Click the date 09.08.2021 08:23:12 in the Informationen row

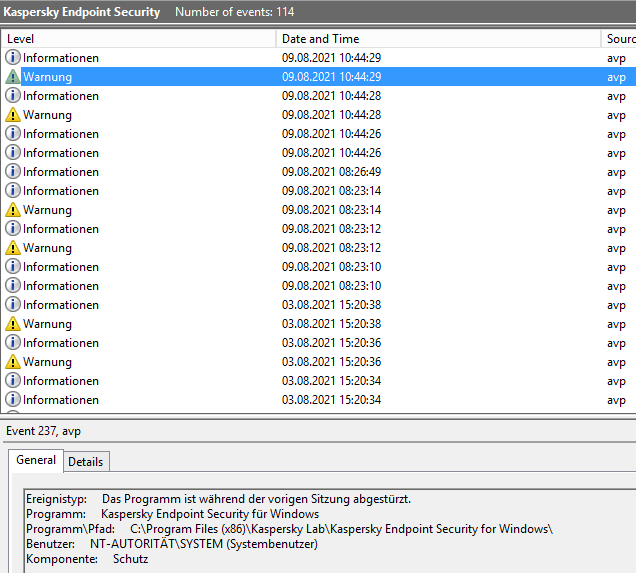[x=331, y=229]
